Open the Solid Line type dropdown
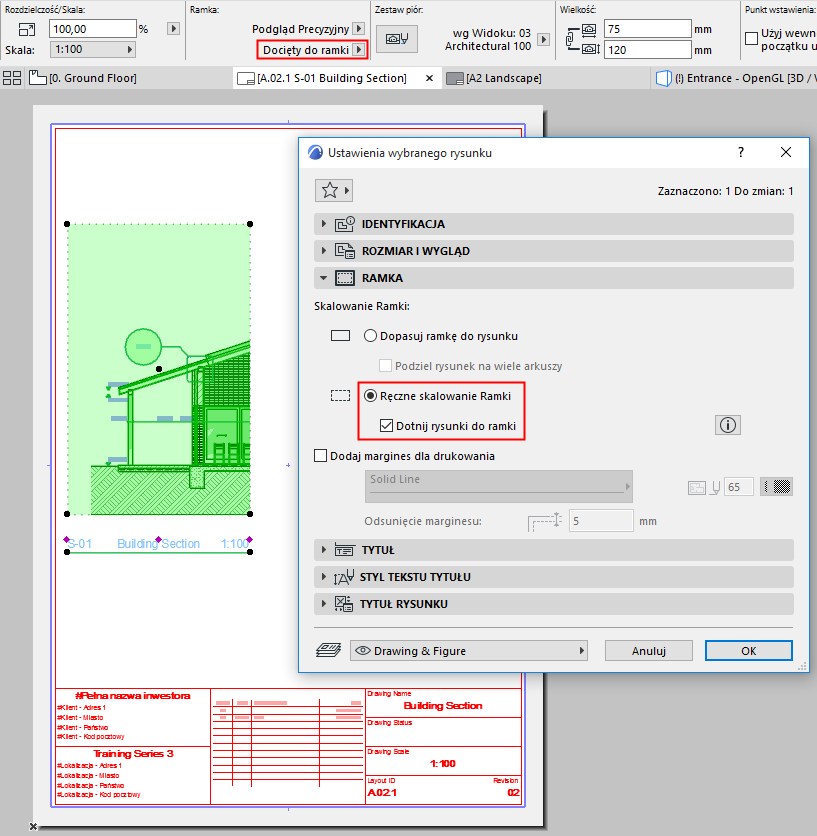 pyautogui.click(x=499, y=486)
